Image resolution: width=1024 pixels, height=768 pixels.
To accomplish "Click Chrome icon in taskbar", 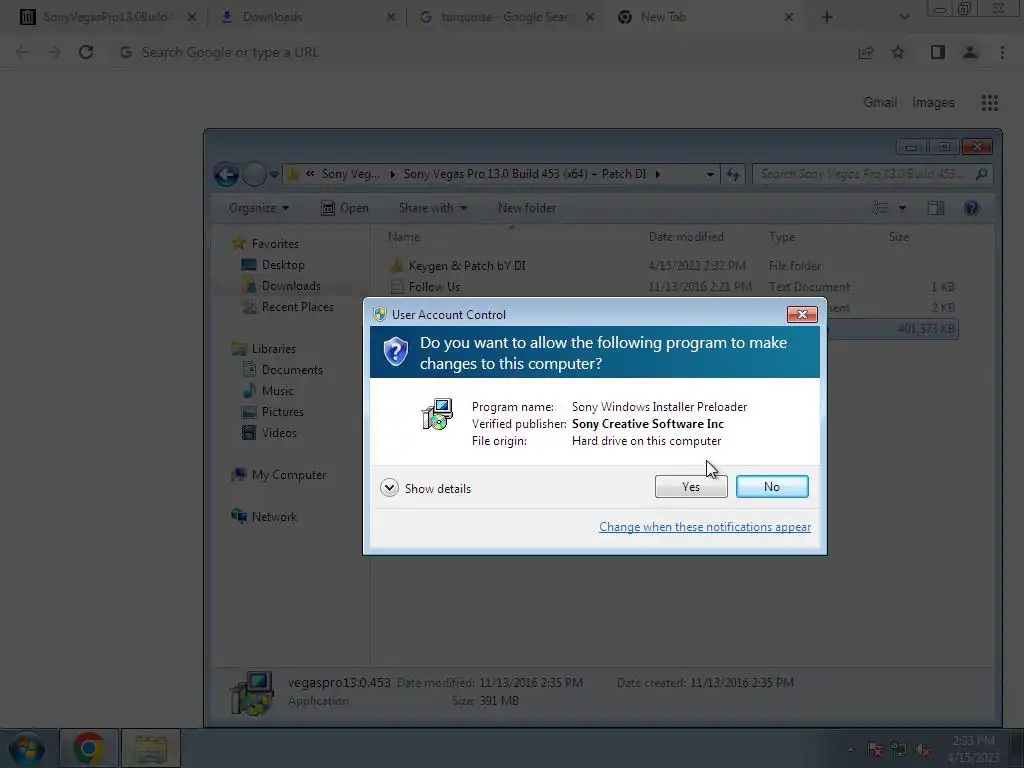I will (89, 748).
